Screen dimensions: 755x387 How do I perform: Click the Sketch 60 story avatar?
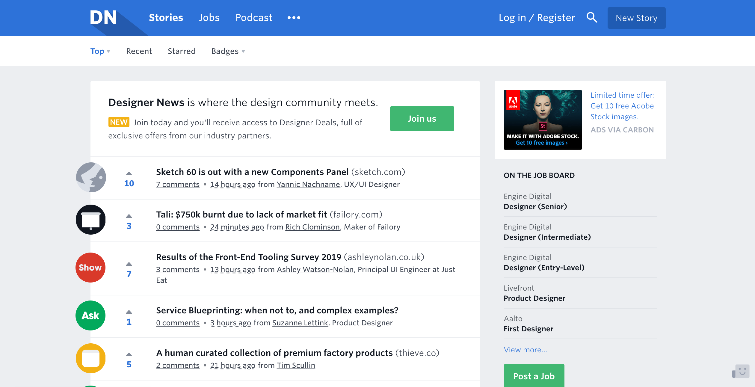click(91, 177)
